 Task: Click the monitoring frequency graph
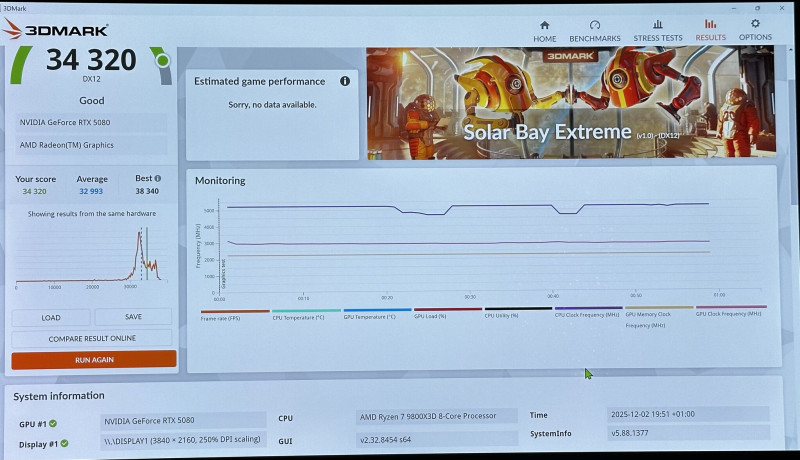point(480,247)
